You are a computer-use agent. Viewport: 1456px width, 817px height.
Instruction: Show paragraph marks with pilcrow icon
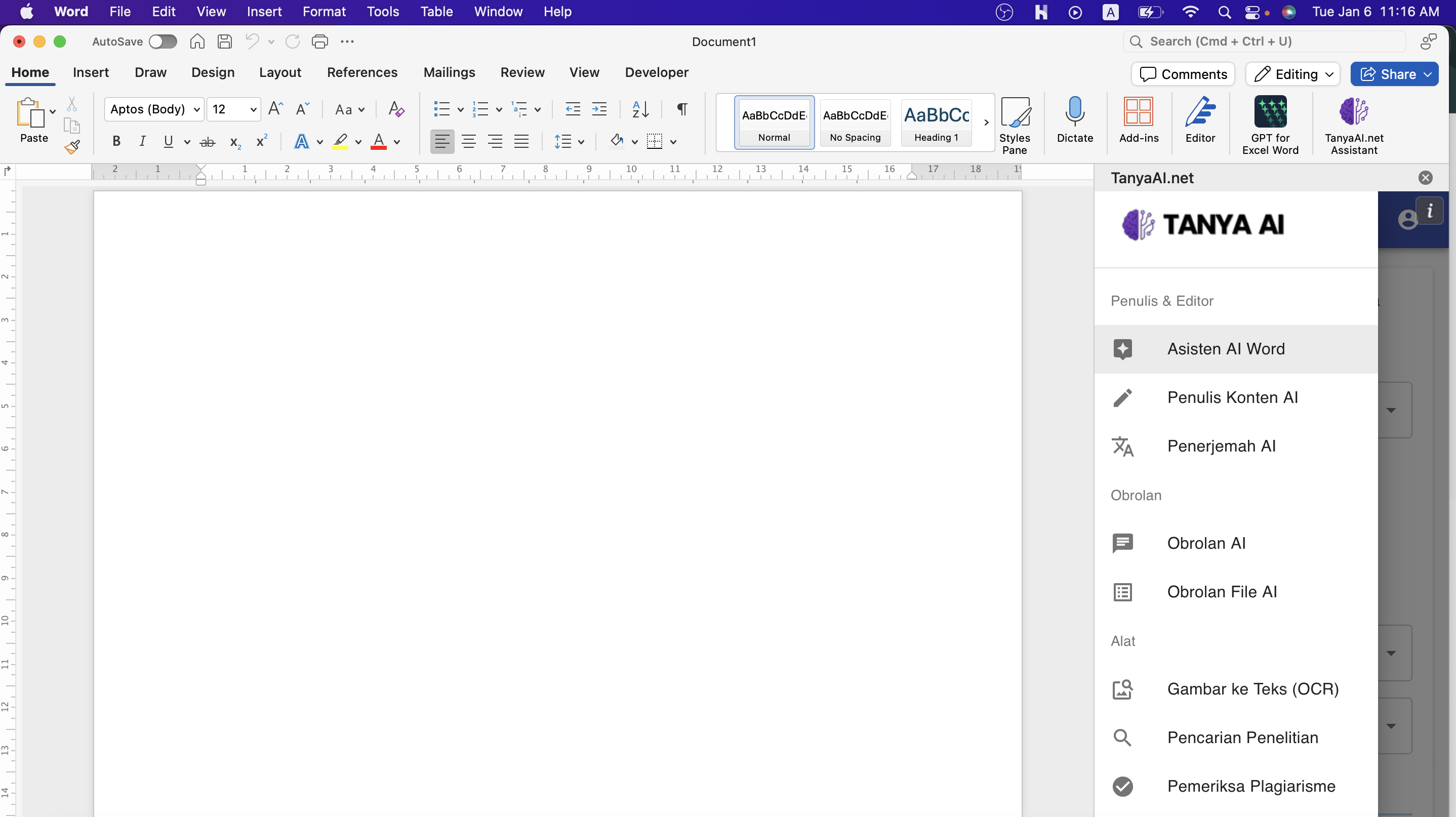(x=682, y=109)
